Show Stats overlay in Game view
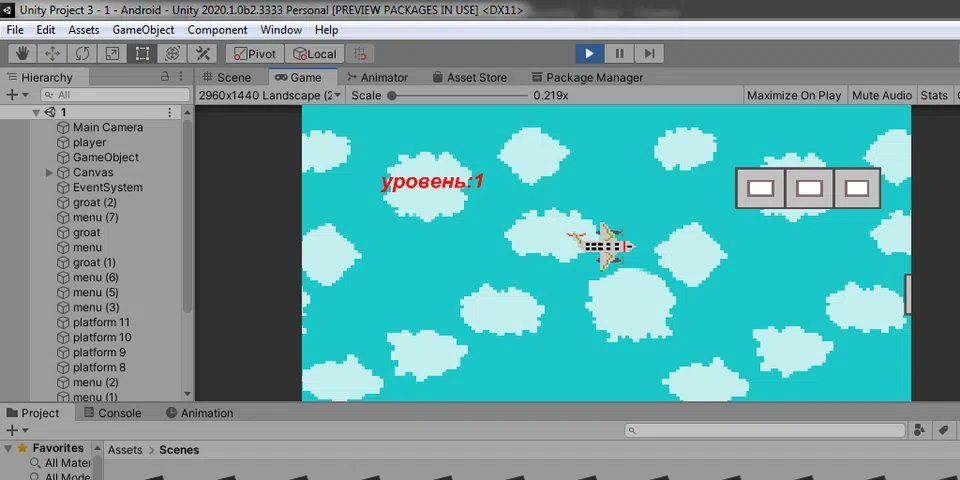 tap(933, 95)
